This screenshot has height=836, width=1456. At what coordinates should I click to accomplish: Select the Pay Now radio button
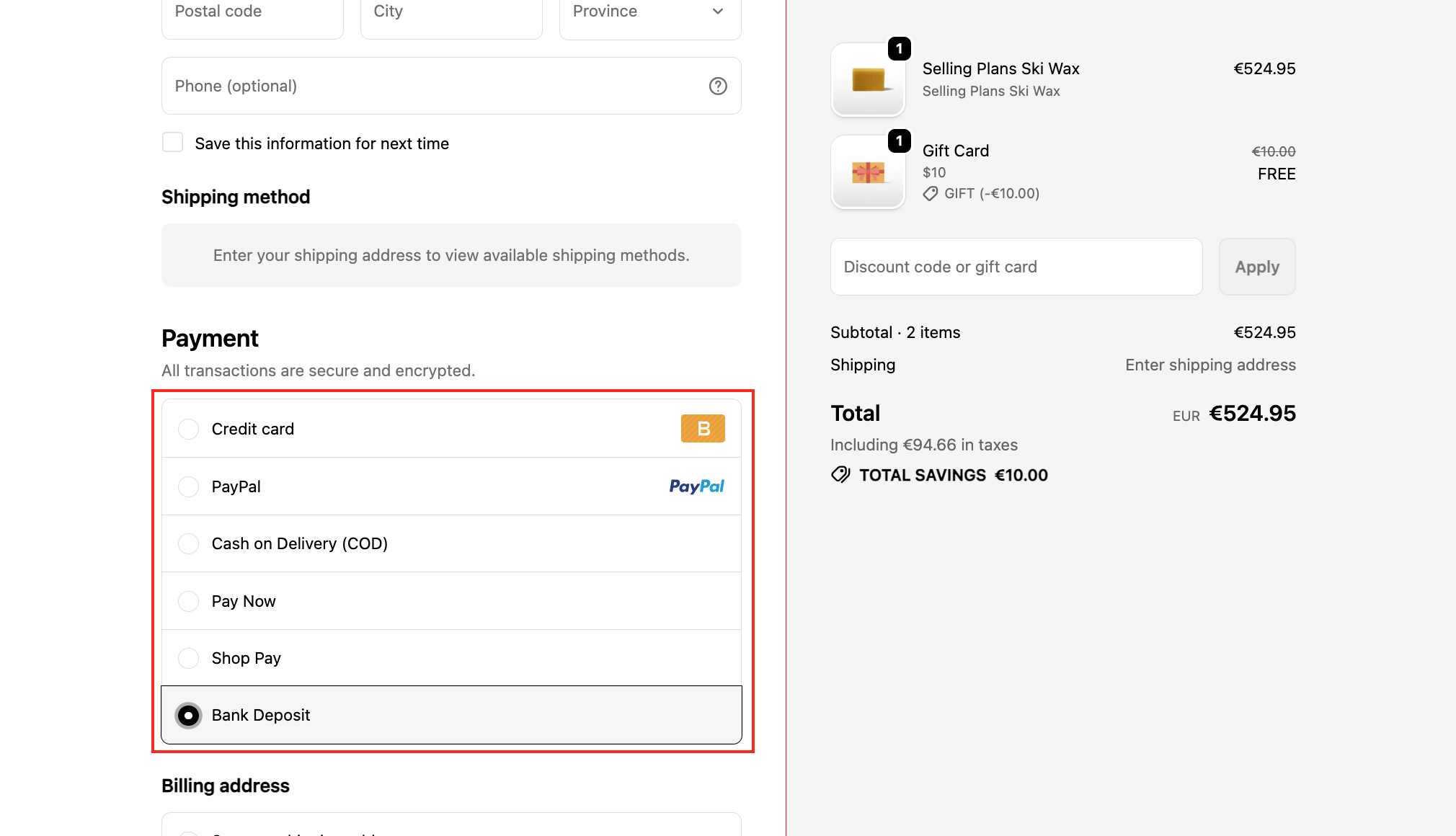click(188, 601)
